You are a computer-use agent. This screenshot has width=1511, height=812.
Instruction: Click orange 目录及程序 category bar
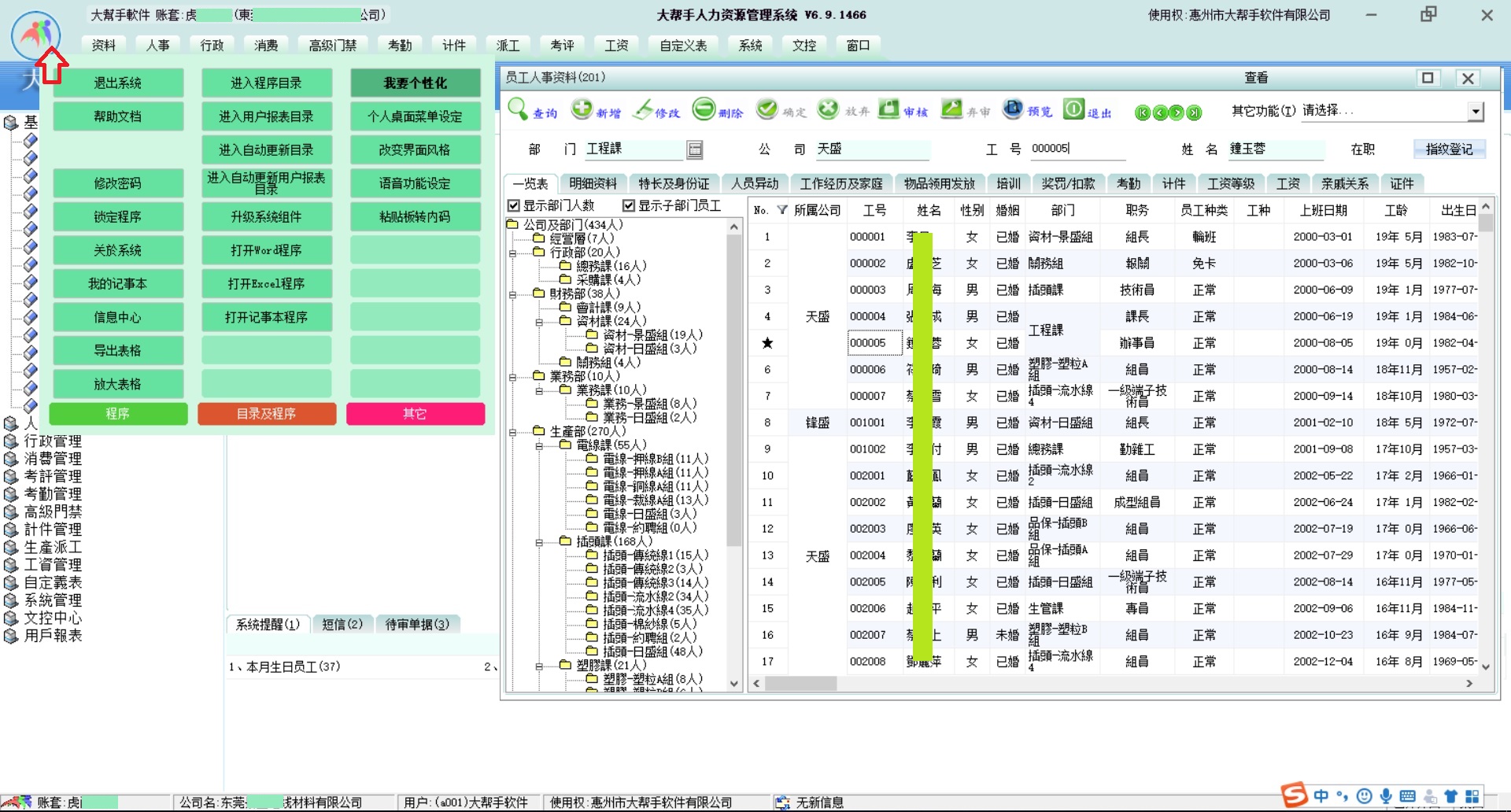266,414
